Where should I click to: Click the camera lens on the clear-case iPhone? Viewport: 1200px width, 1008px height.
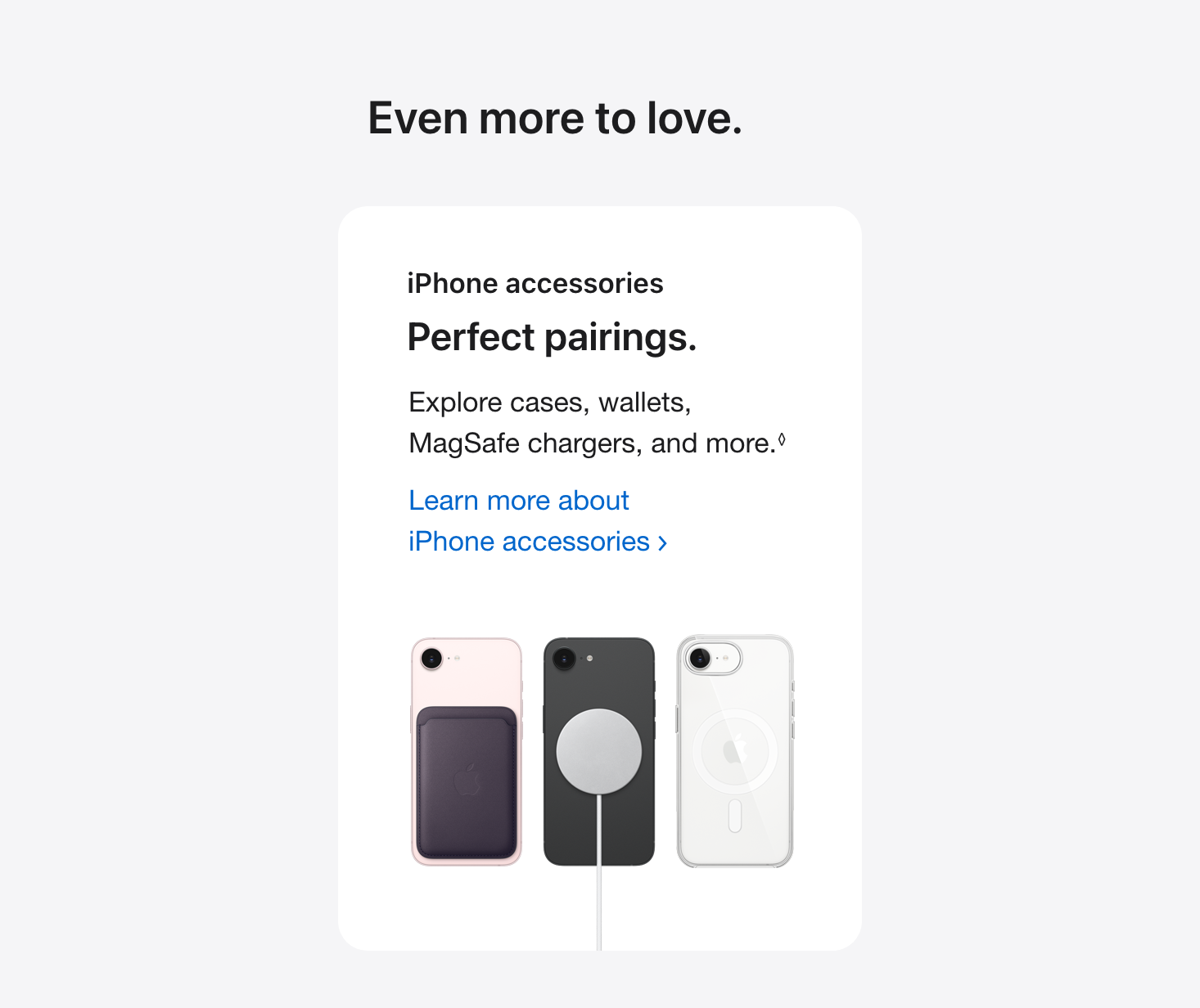[x=699, y=658]
